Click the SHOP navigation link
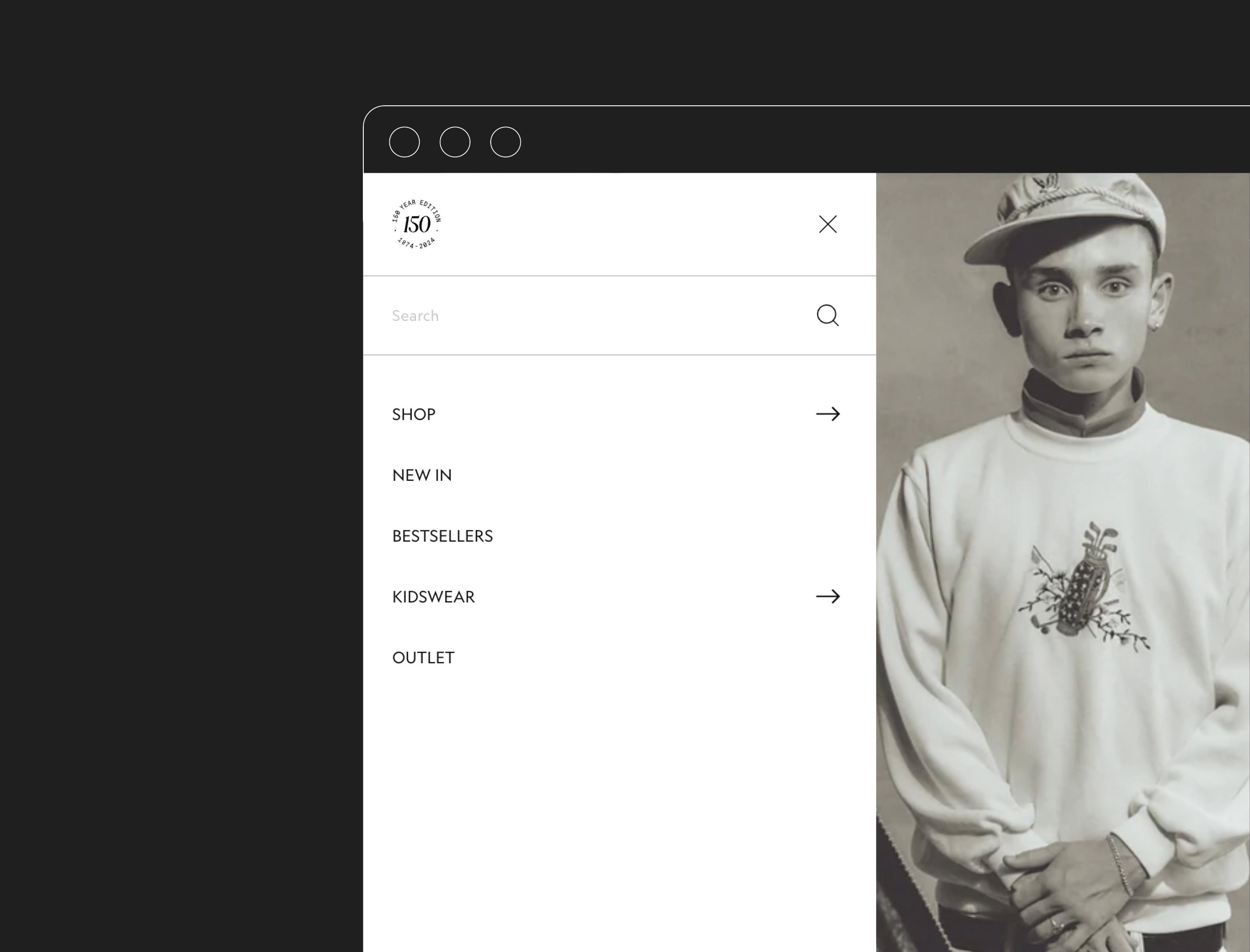 coord(413,413)
